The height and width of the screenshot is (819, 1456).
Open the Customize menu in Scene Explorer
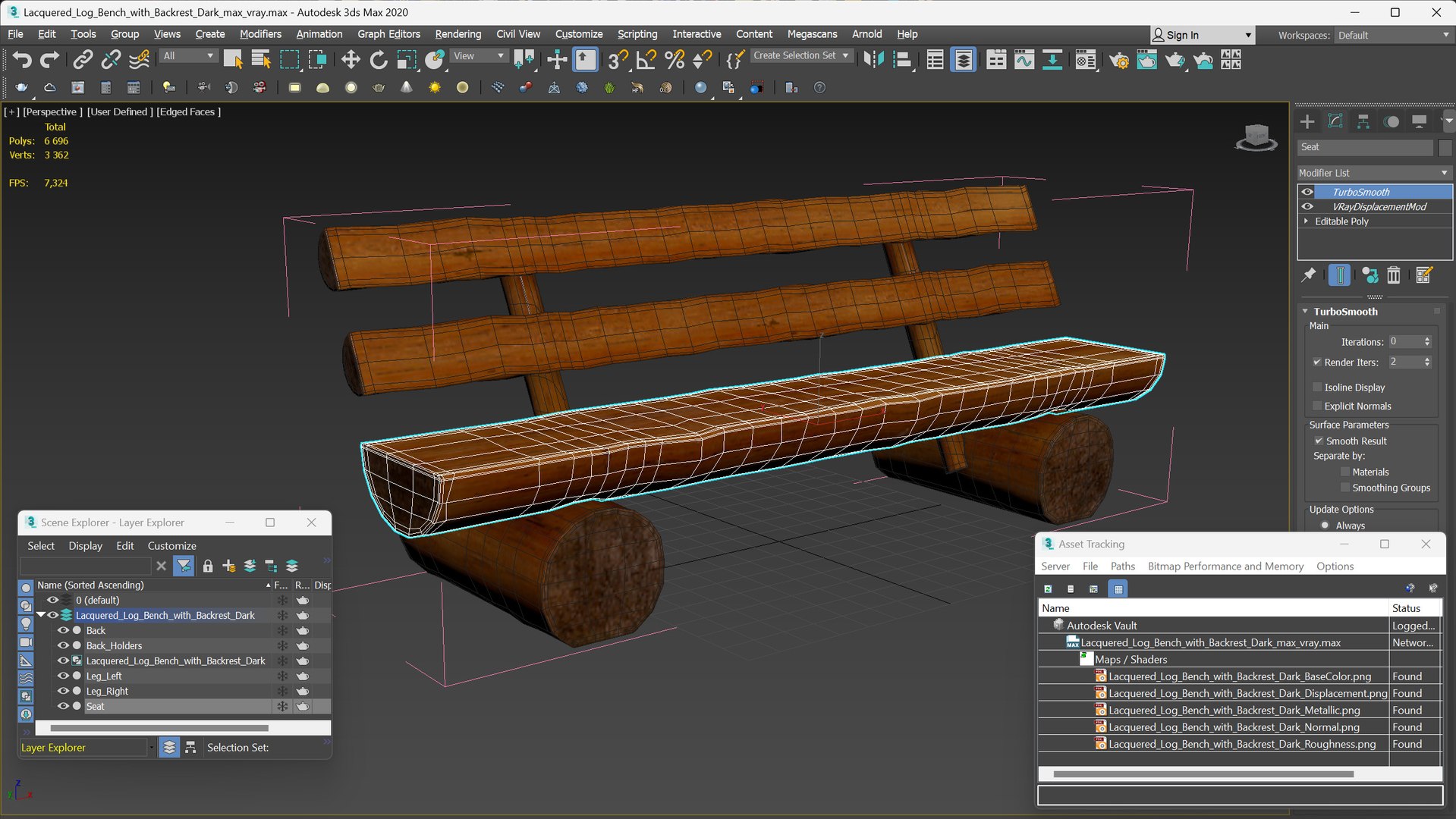click(x=171, y=546)
